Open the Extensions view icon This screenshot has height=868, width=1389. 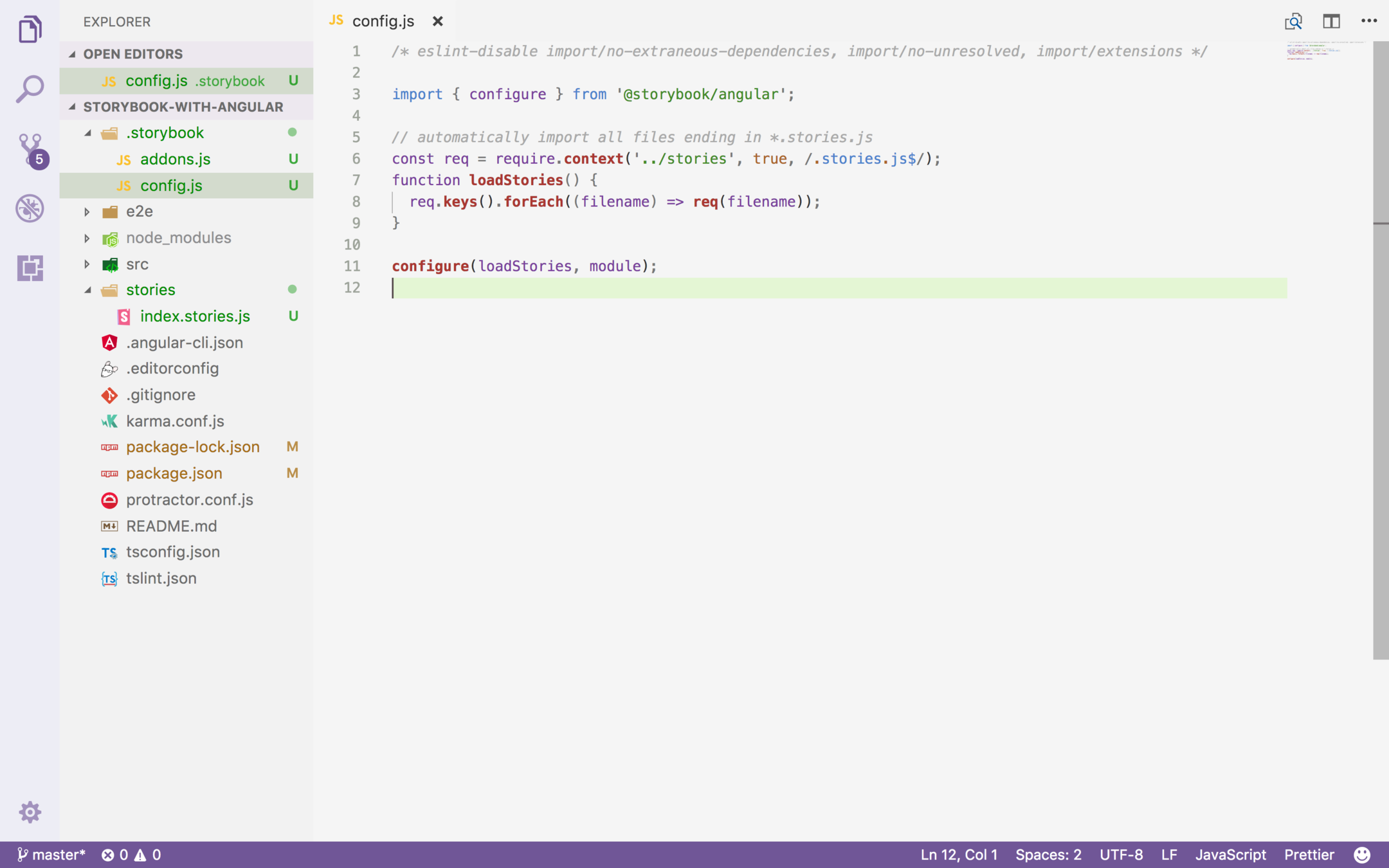pyautogui.click(x=30, y=267)
